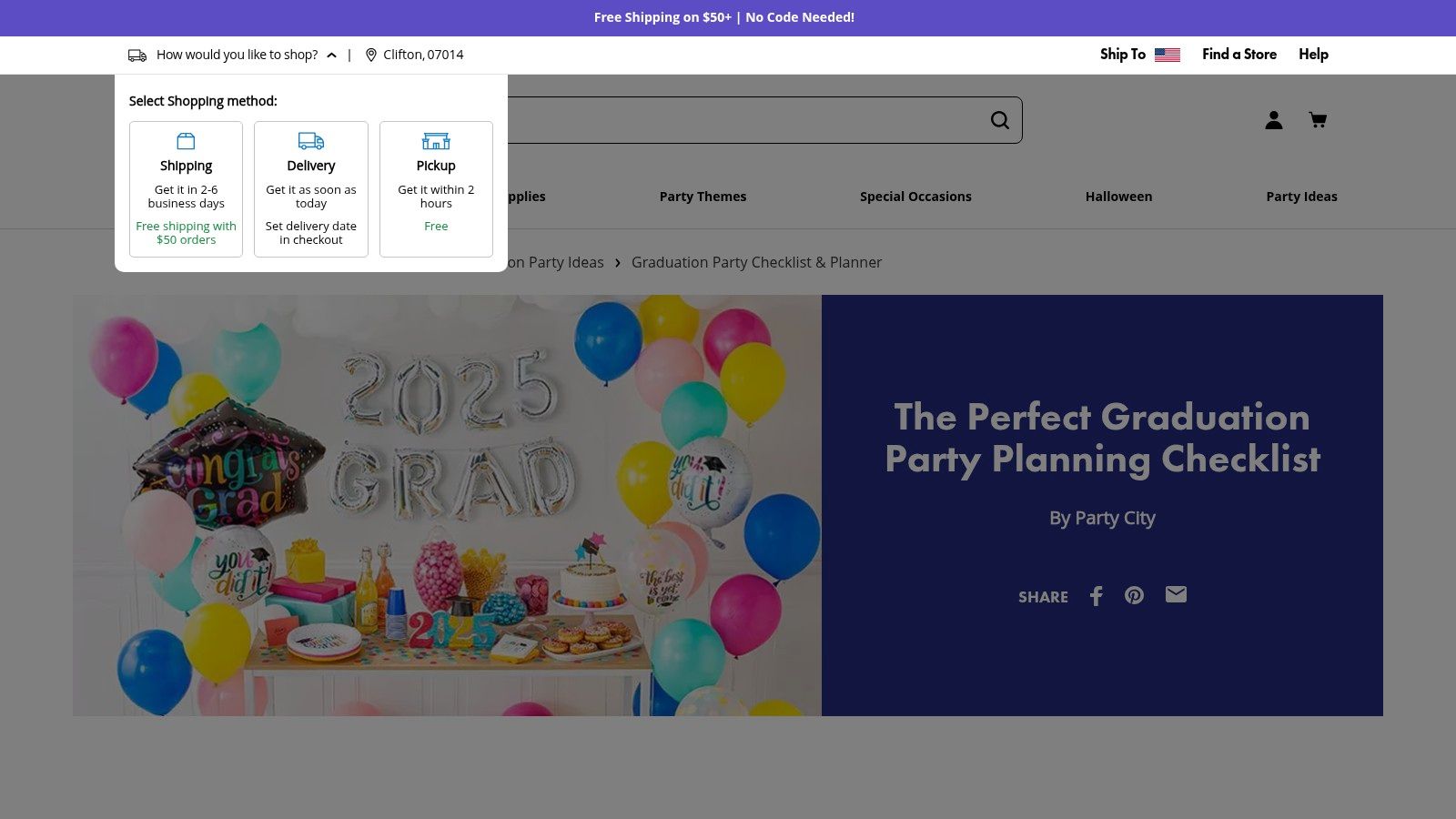Open the Halloween menu
The height and width of the screenshot is (819, 1456).
click(x=1118, y=197)
